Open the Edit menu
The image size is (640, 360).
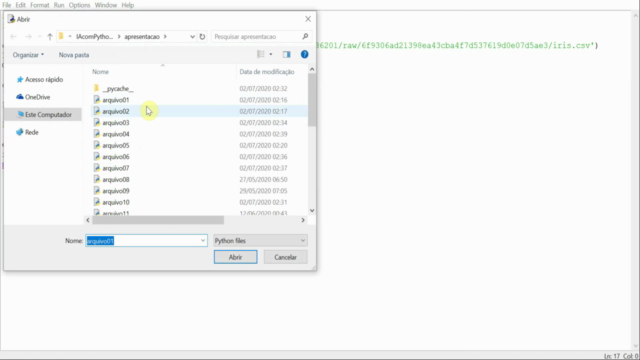(20, 5)
